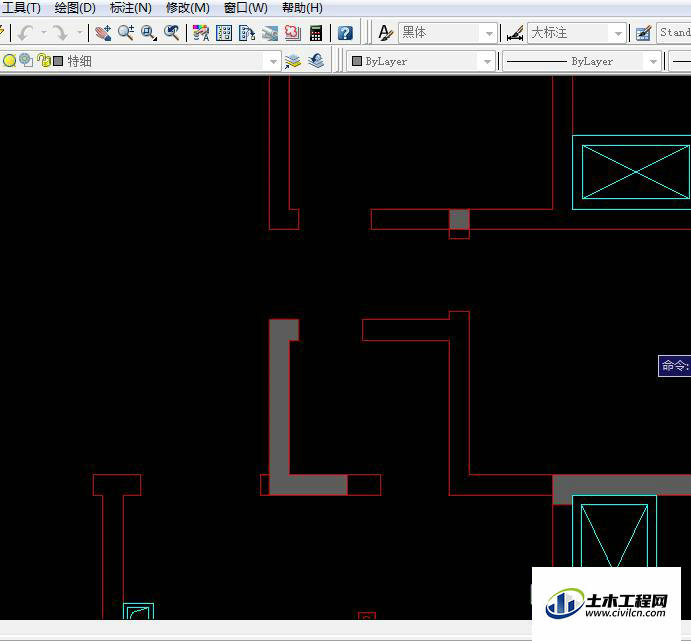Open the 绘图(D) menu
The height and width of the screenshot is (641, 691).
point(75,8)
